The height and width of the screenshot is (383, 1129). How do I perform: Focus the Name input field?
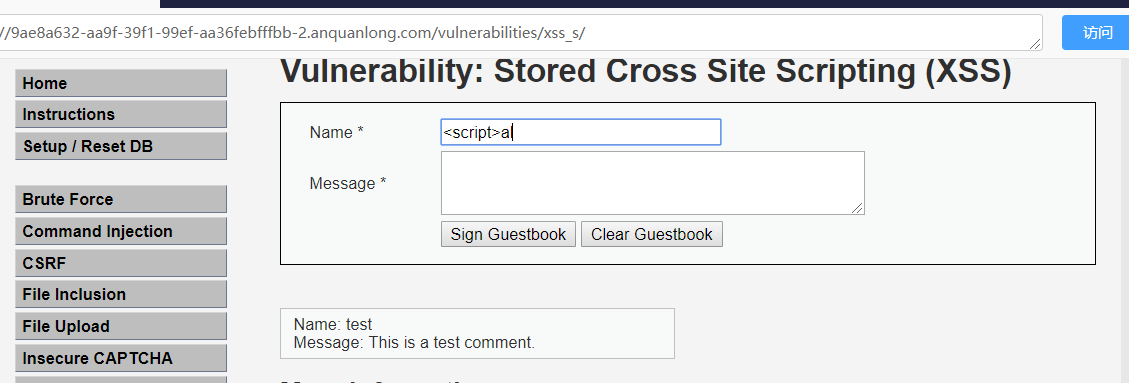580,132
